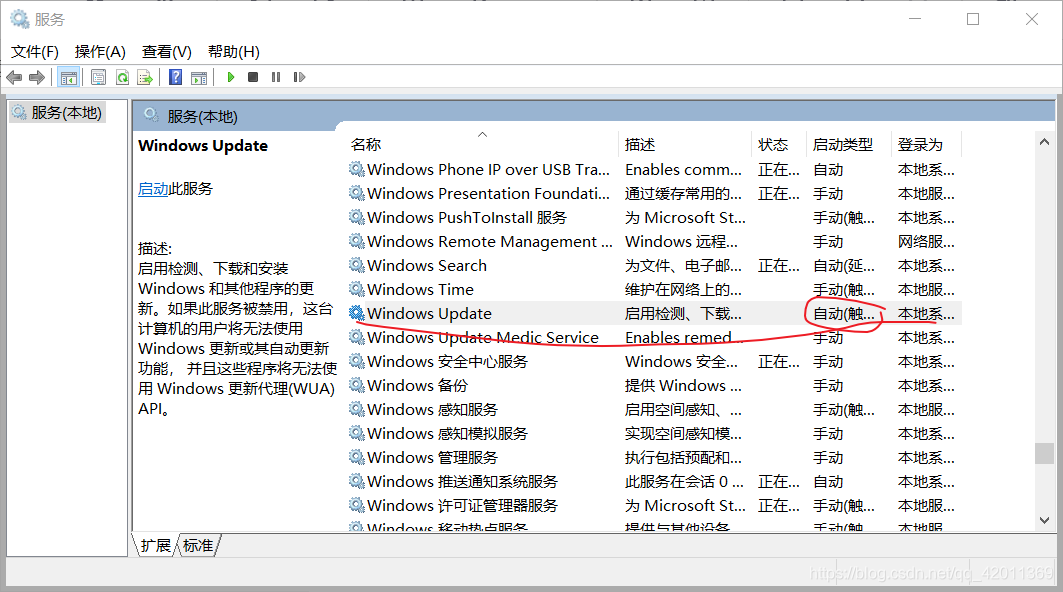Sort by the 登录为 column header
The height and width of the screenshot is (592, 1063).
(x=926, y=144)
